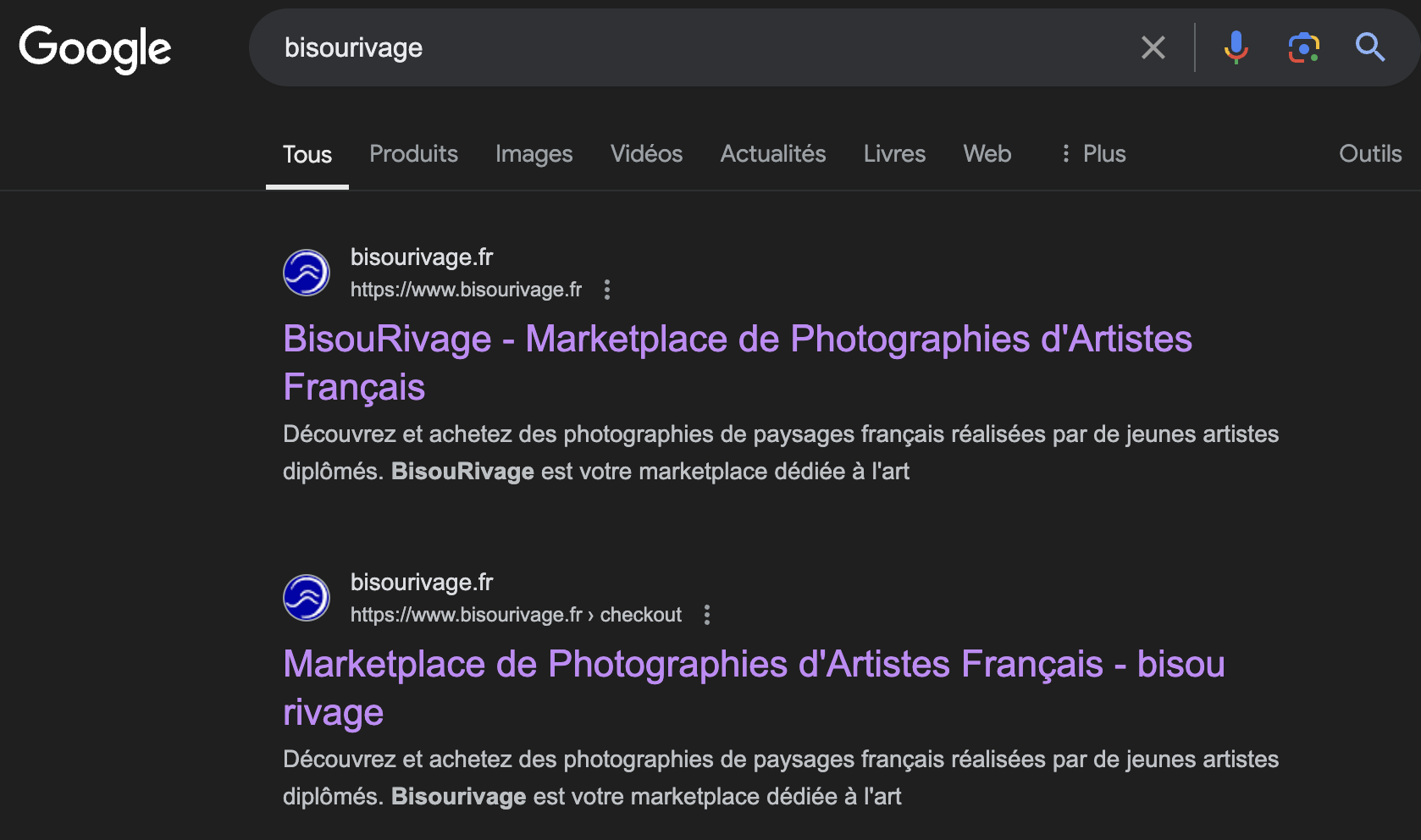Image resolution: width=1421 pixels, height=840 pixels.
Task: Click inside the bisourivage search field
Action: click(x=677, y=47)
